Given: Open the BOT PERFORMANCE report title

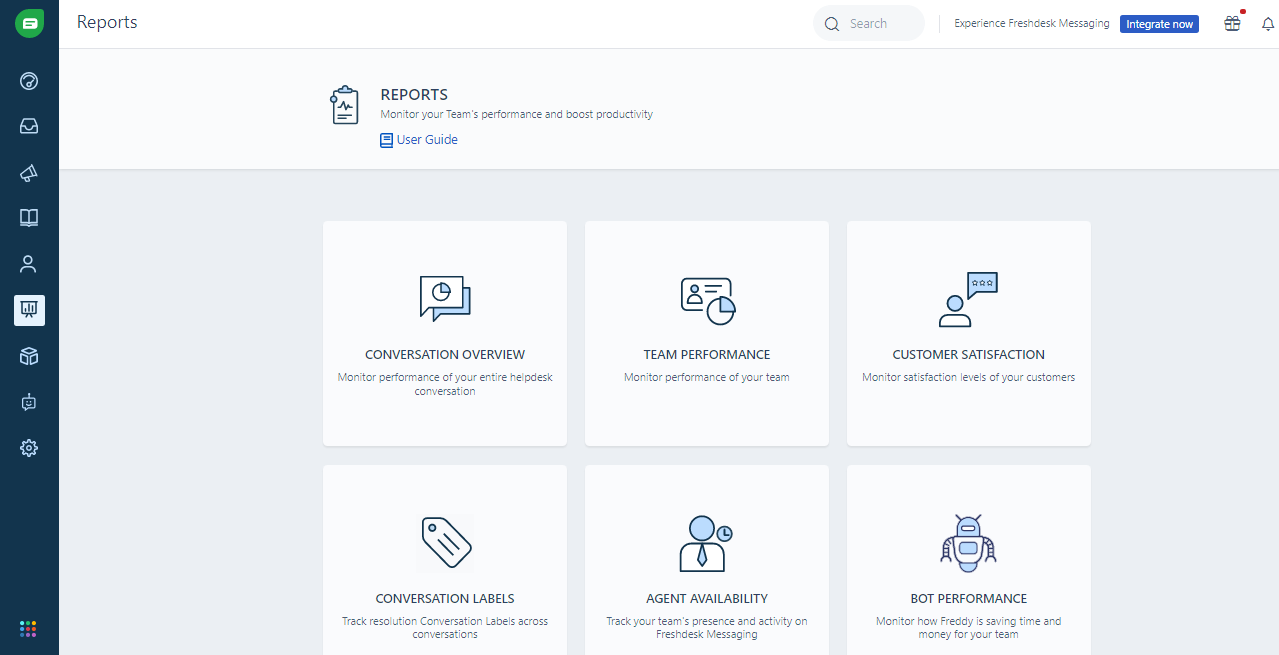Looking at the screenshot, I should 969,599.
